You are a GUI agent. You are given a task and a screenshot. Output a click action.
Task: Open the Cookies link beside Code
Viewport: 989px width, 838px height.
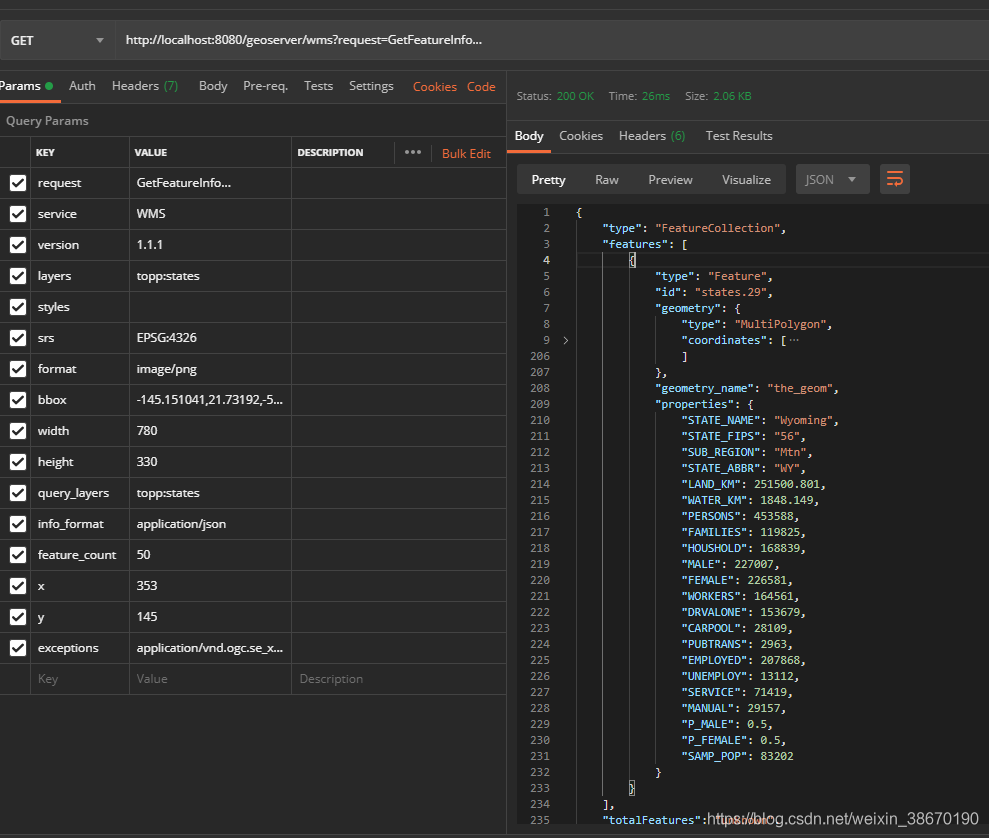pyautogui.click(x=434, y=87)
